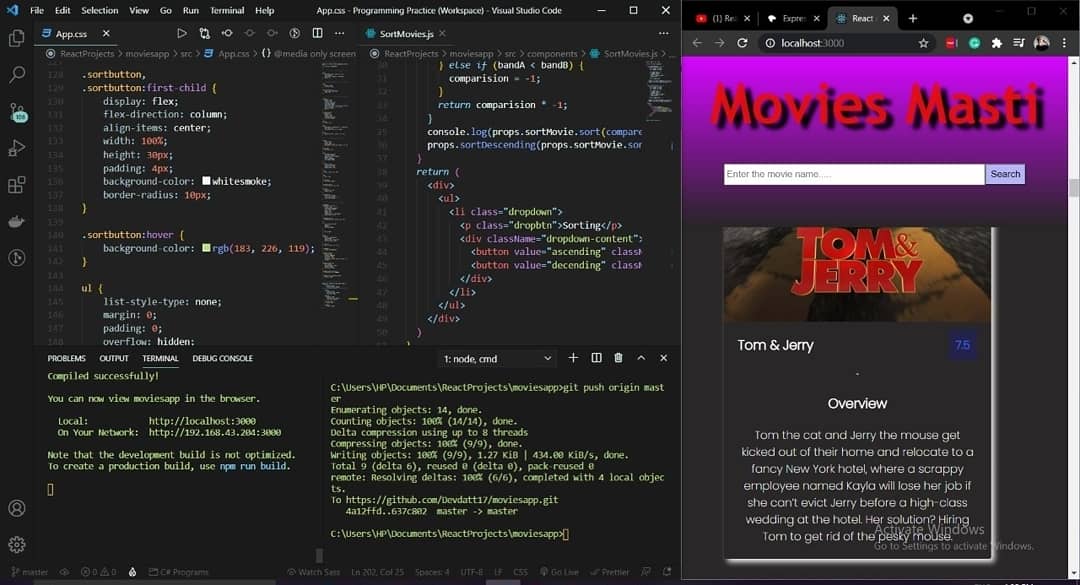Open the Terminal menu

227,10
